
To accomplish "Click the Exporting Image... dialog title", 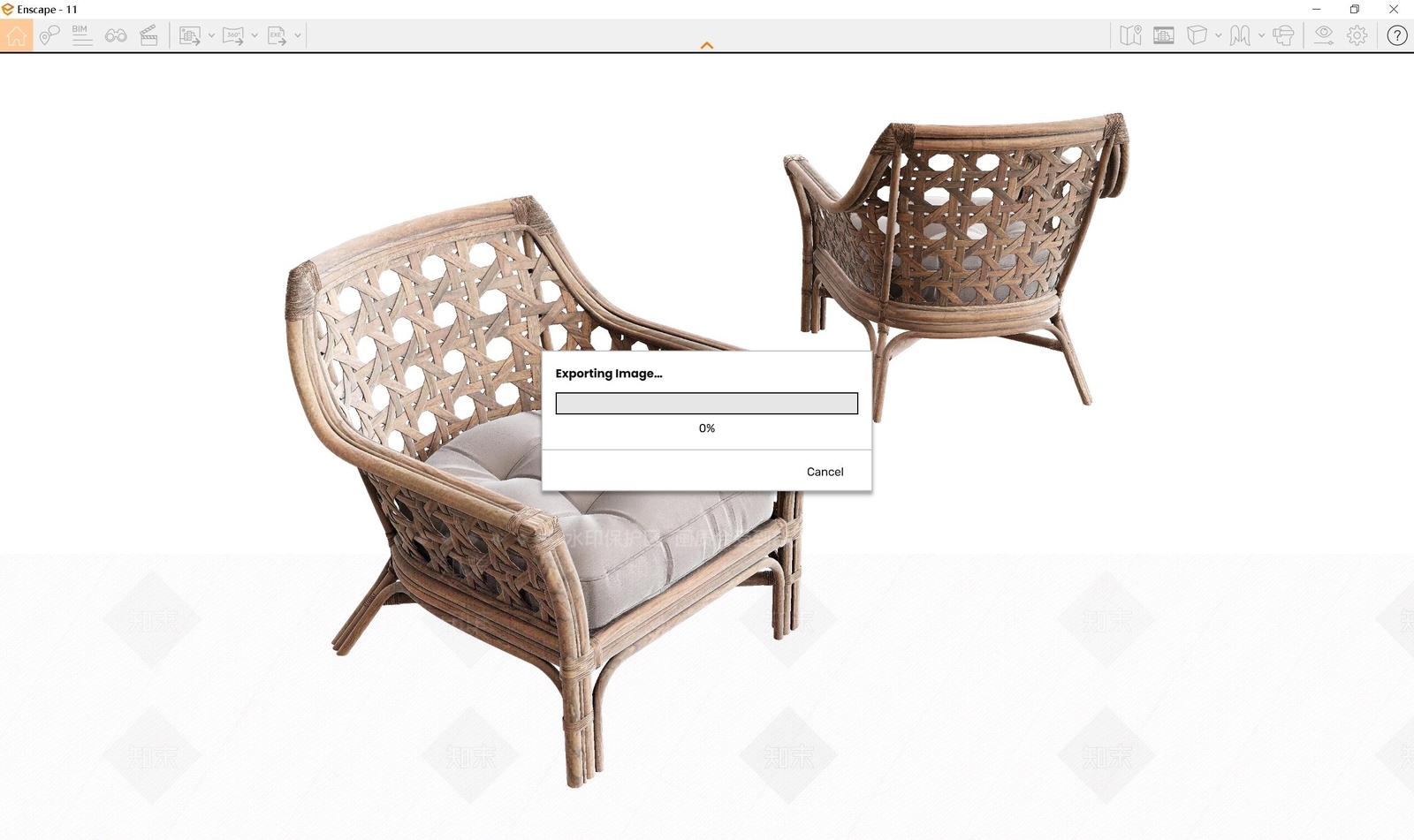I will 609,374.
